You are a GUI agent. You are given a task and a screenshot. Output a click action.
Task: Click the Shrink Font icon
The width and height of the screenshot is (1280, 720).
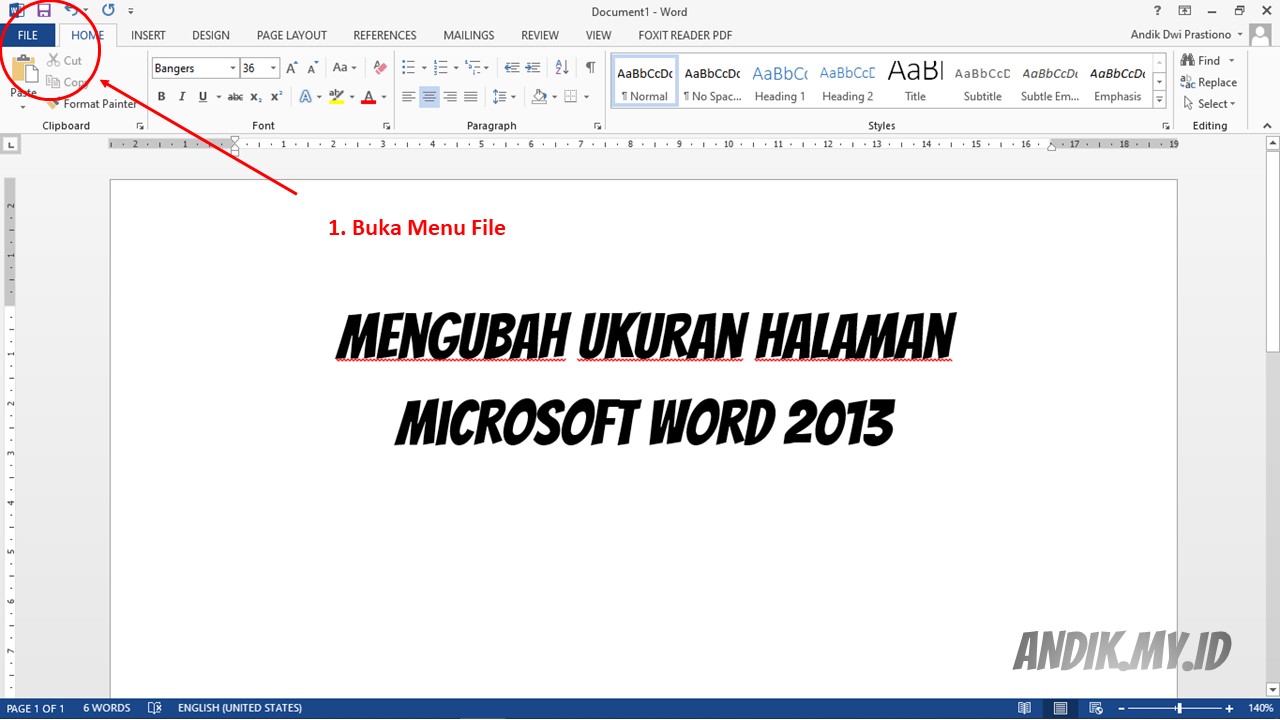(x=313, y=68)
